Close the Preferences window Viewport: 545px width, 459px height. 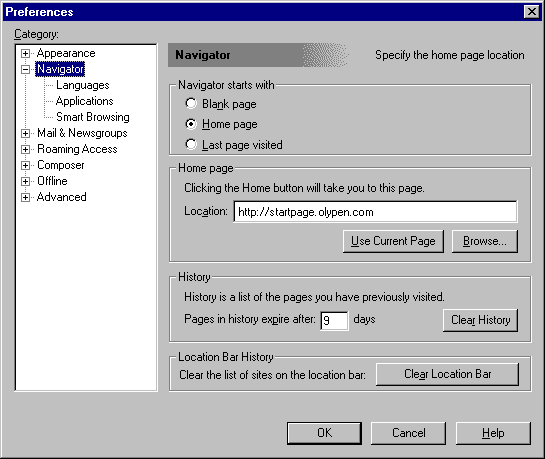[532, 12]
